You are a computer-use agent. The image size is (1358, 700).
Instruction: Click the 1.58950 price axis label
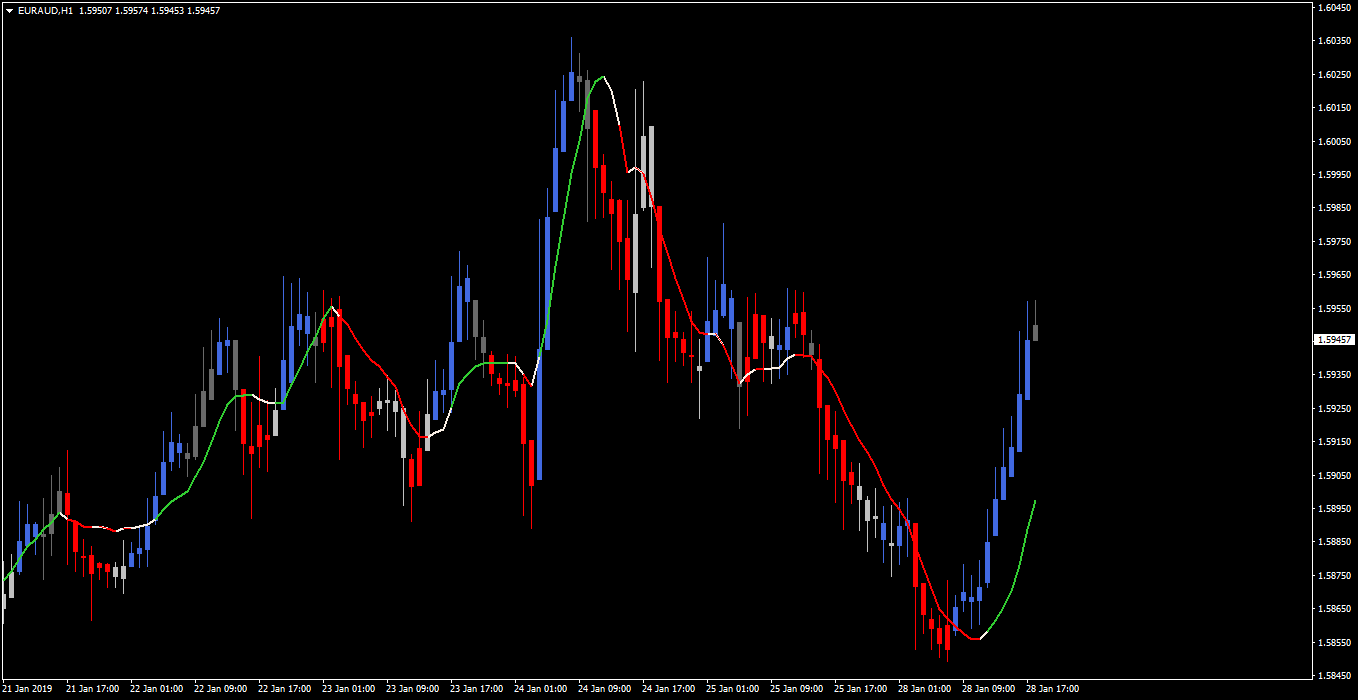(x=1333, y=509)
